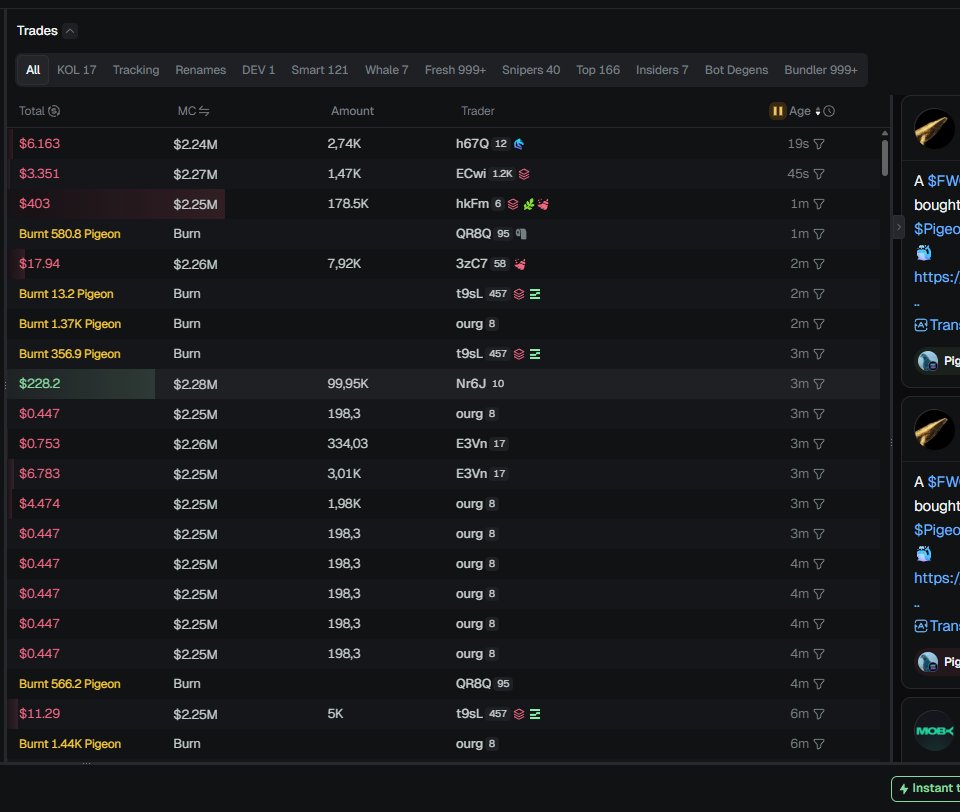Click filter funnel on Burnt 1.44K Pigeon row

(819, 744)
